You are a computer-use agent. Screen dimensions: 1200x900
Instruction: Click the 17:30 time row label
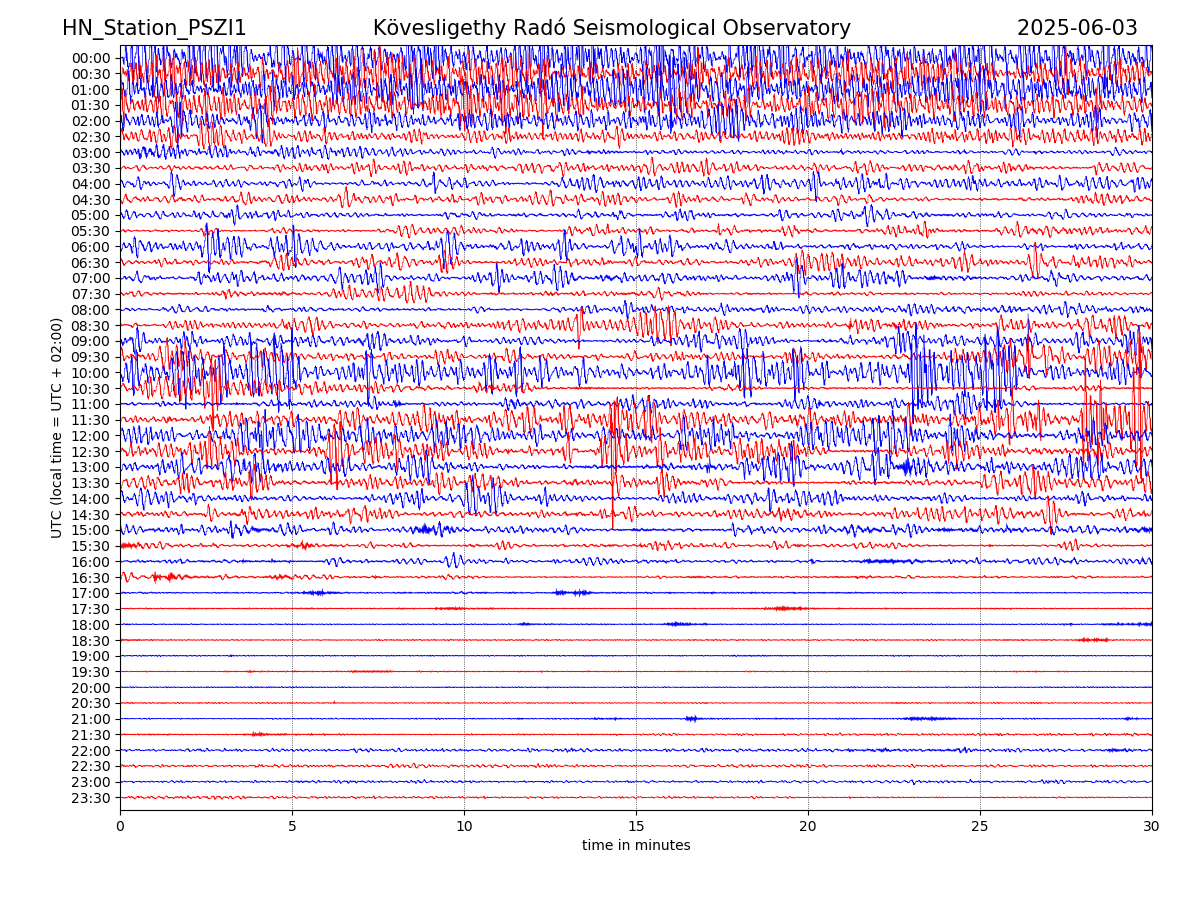[90, 609]
